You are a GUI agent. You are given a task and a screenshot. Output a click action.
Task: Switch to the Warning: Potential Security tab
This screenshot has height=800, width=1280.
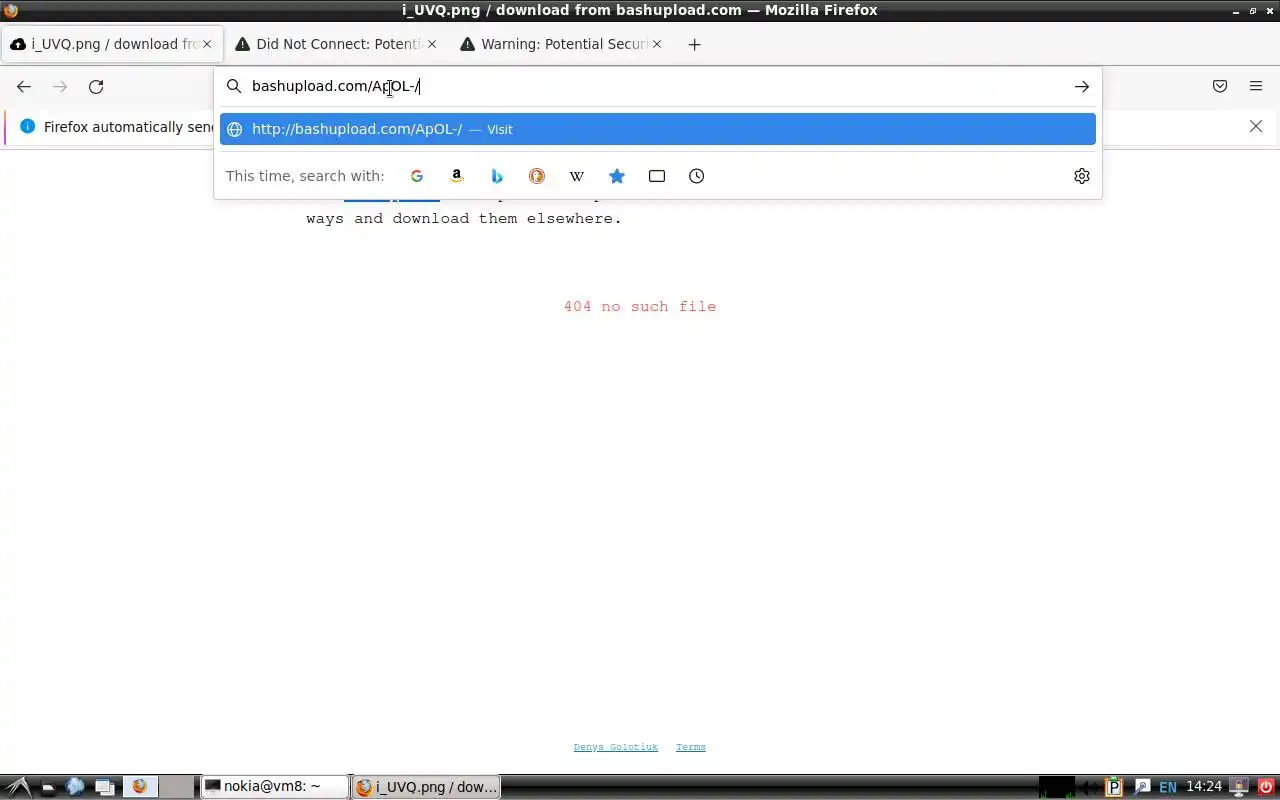(x=560, y=44)
